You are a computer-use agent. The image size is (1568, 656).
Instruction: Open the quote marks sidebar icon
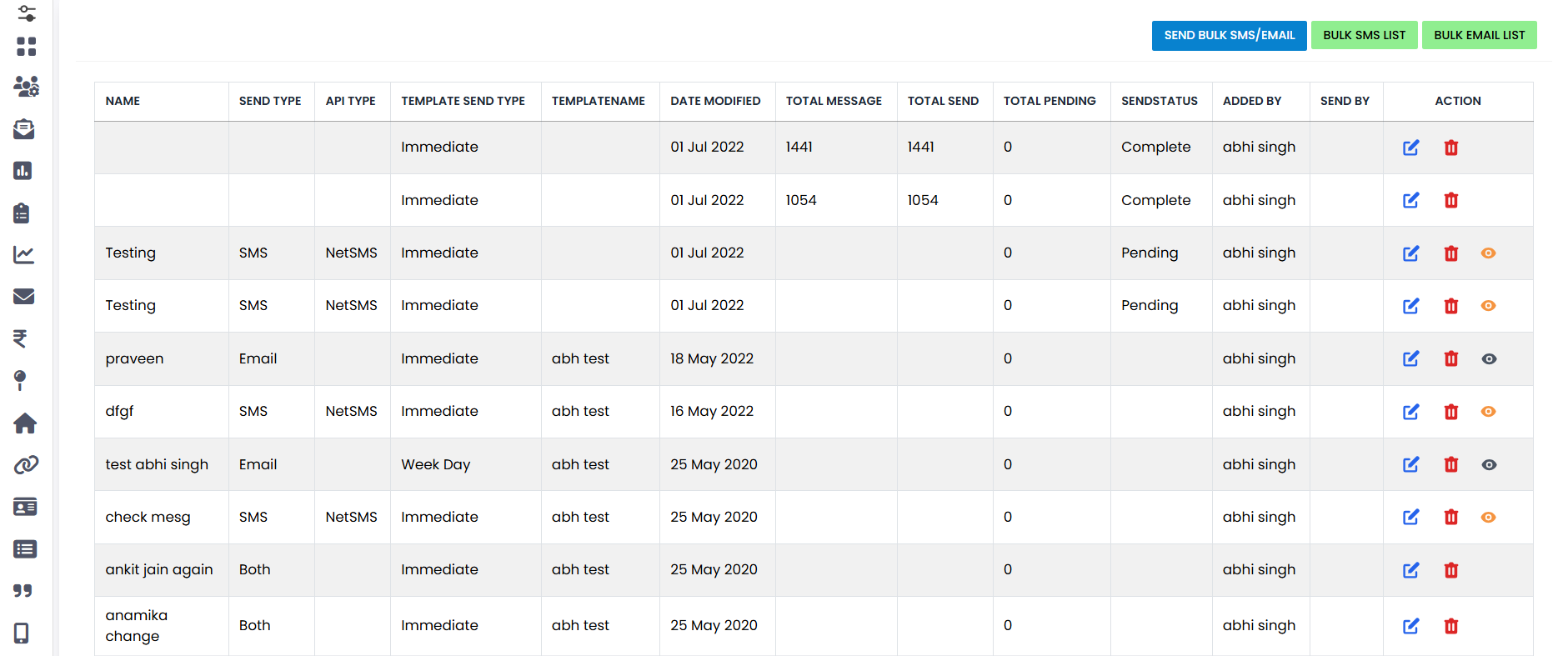[x=23, y=591]
